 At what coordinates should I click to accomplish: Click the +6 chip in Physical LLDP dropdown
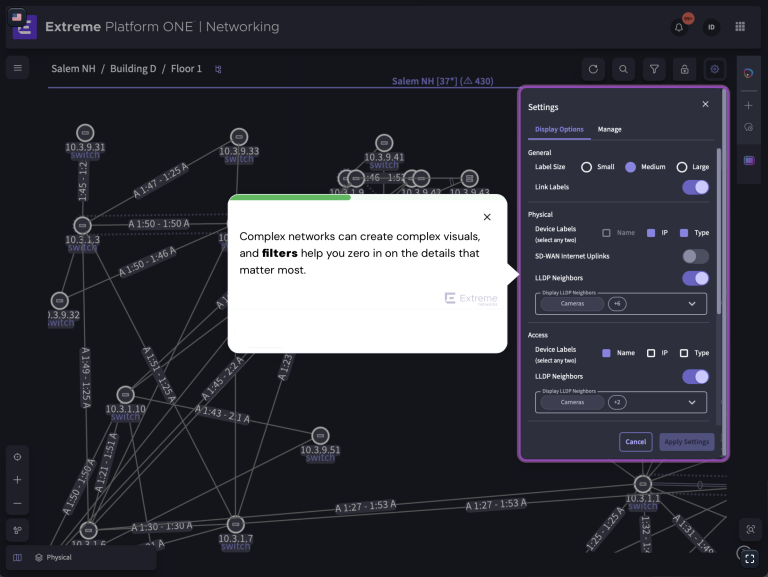tap(617, 304)
